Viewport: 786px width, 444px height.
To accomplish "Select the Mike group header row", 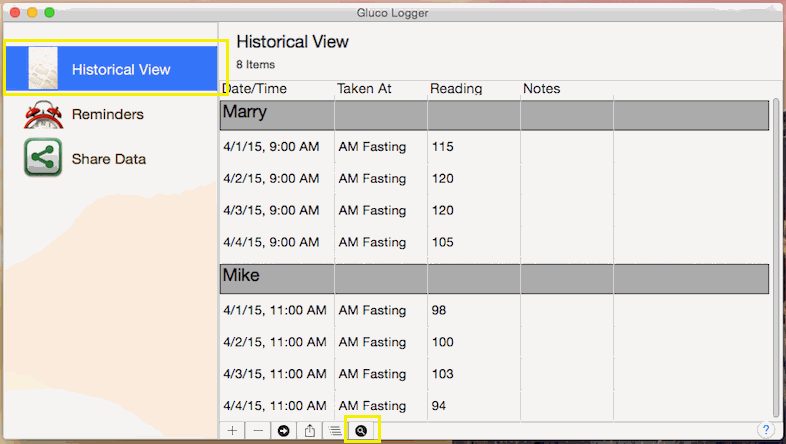I will click(494, 277).
